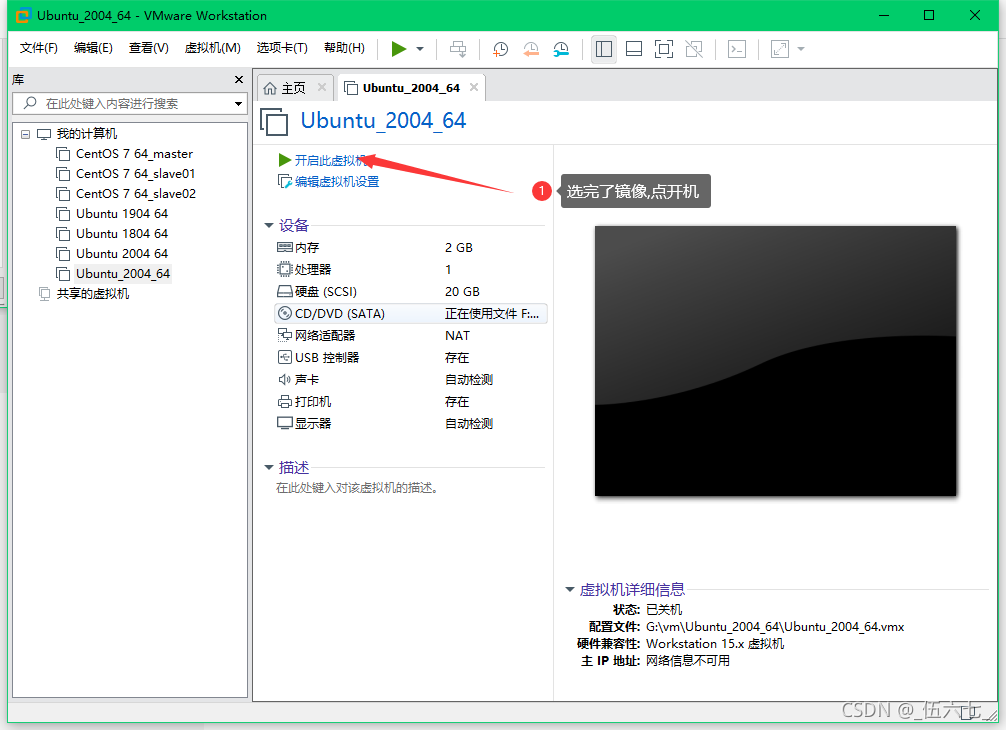This screenshot has height=730, width=1006.
Task: Select the 硬盘 (SCSI) device row
Action: (411, 292)
